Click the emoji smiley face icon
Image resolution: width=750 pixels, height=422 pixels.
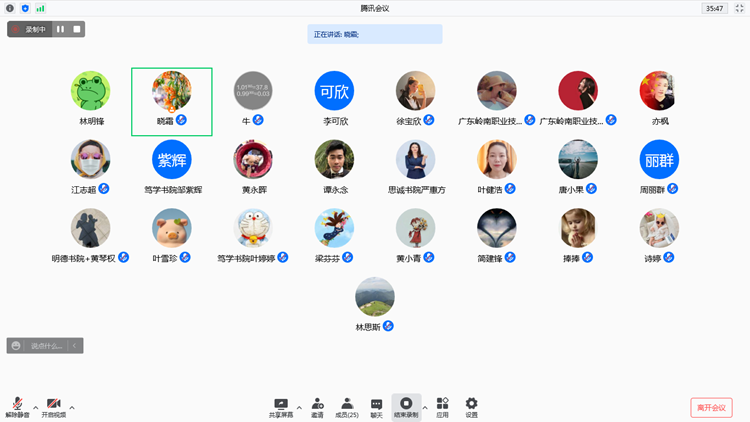click(16, 346)
